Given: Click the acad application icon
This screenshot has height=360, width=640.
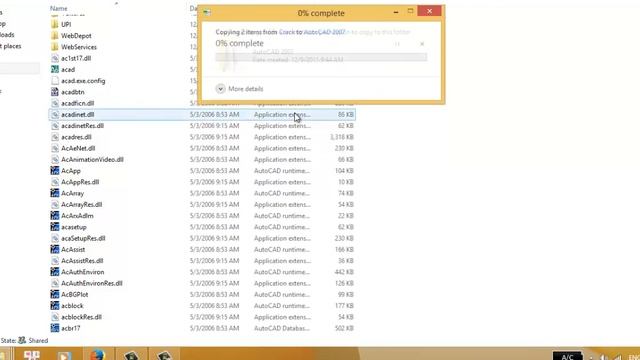Looking at the screenshot, I should (x=55, y=69).
